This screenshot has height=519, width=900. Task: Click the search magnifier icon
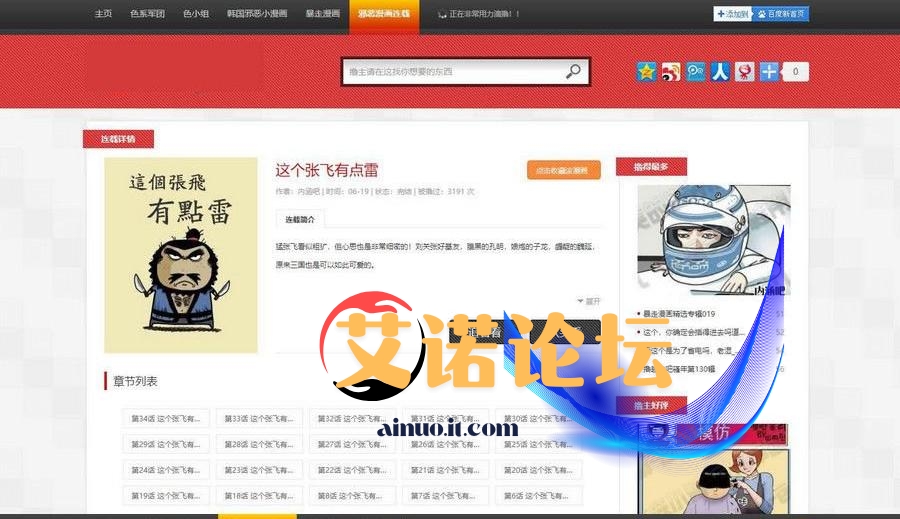point(573,72)
